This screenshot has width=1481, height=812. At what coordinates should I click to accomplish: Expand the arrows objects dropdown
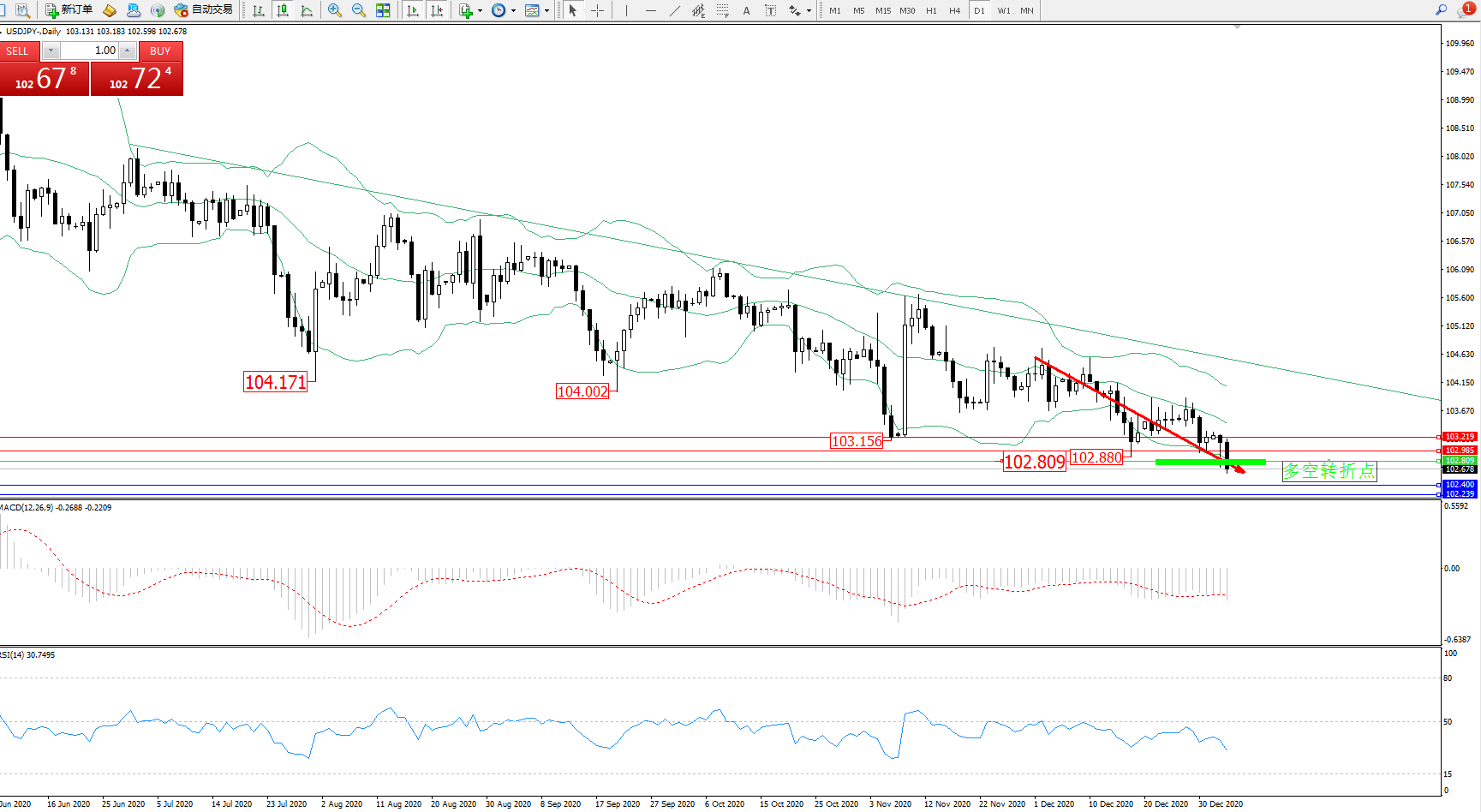click(809, 10)
